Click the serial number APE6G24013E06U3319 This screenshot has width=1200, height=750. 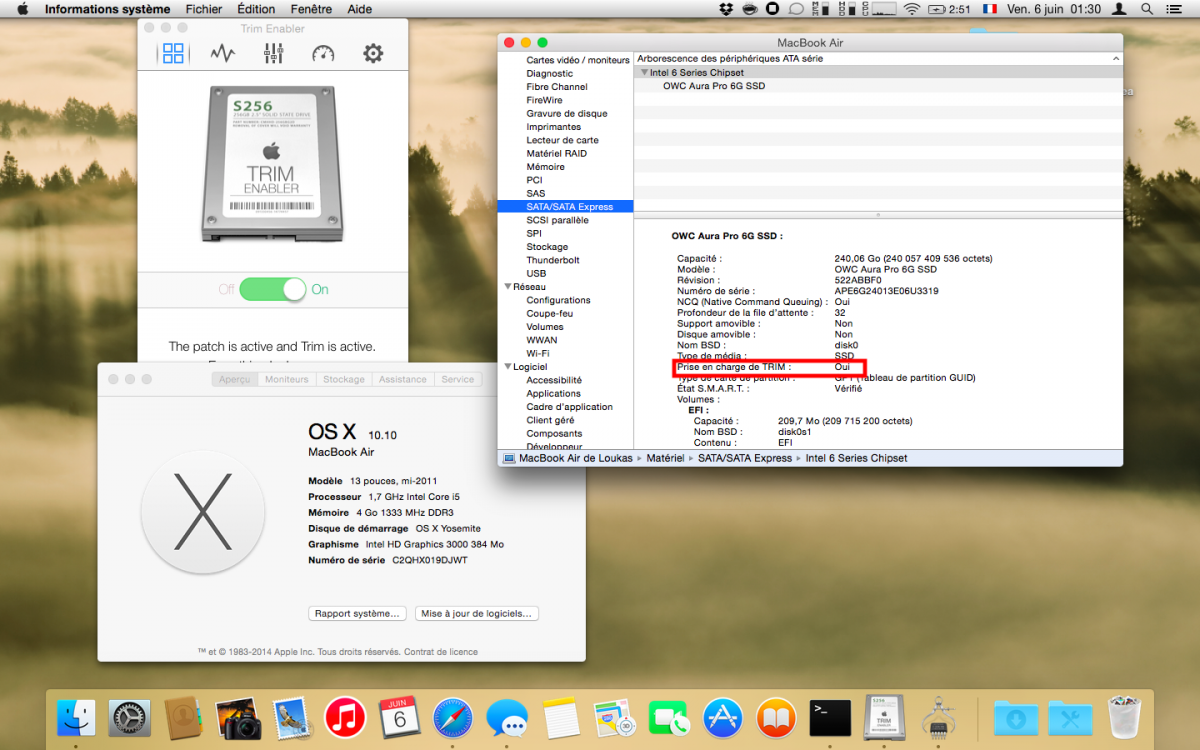pyautogui.click(x=886, y=291)
